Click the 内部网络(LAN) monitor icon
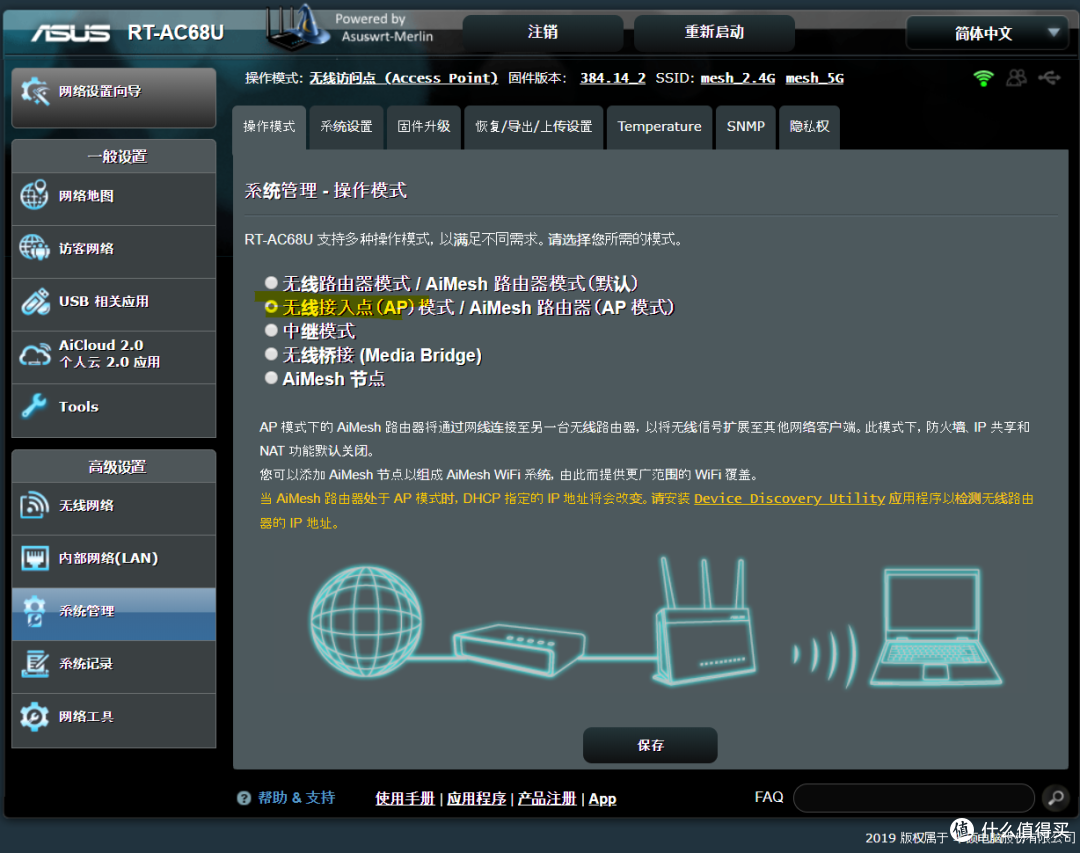Image resolution: width=1080 pixels, height=853 pixels. click(x=34, y=557)
